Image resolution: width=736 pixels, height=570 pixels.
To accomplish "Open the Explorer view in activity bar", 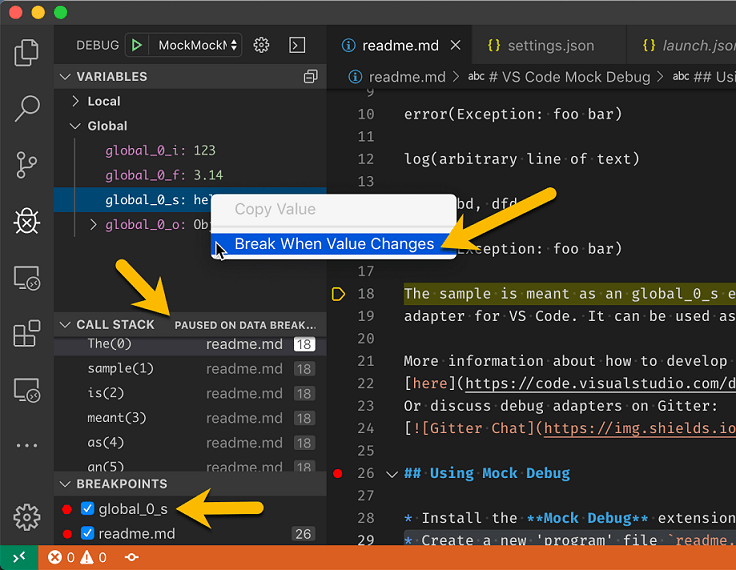I will pyautogui.click(x=27, y=53).
